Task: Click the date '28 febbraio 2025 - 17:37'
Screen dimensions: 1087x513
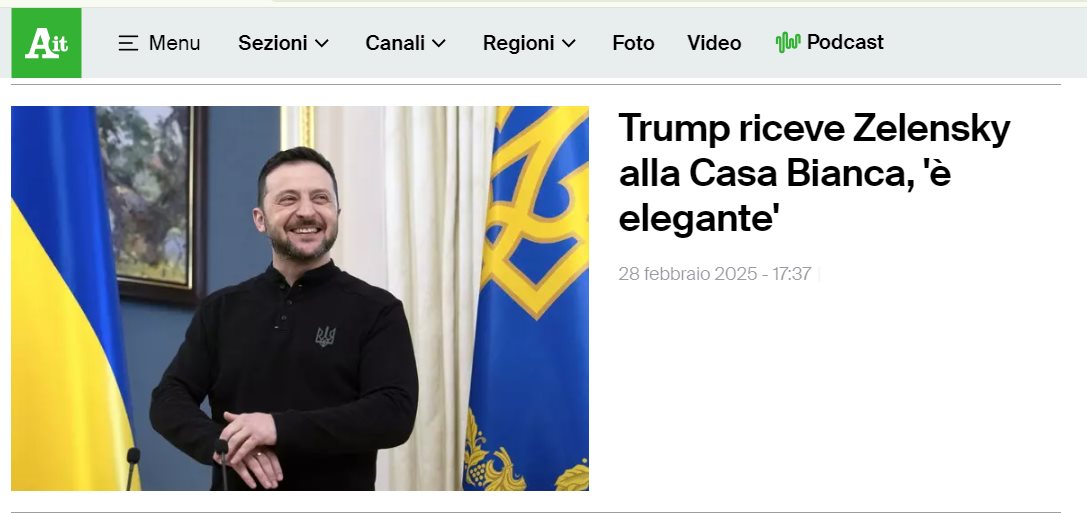Action: point(715,274)
